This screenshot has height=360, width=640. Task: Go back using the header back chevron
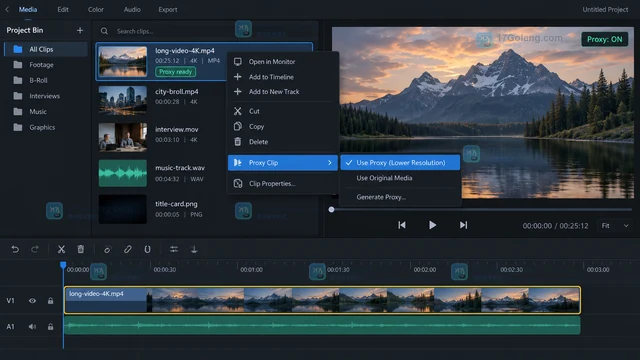7,9
